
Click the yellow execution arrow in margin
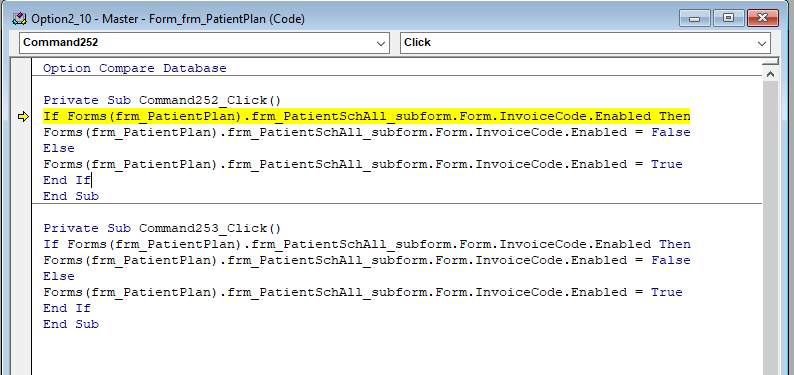23,117
